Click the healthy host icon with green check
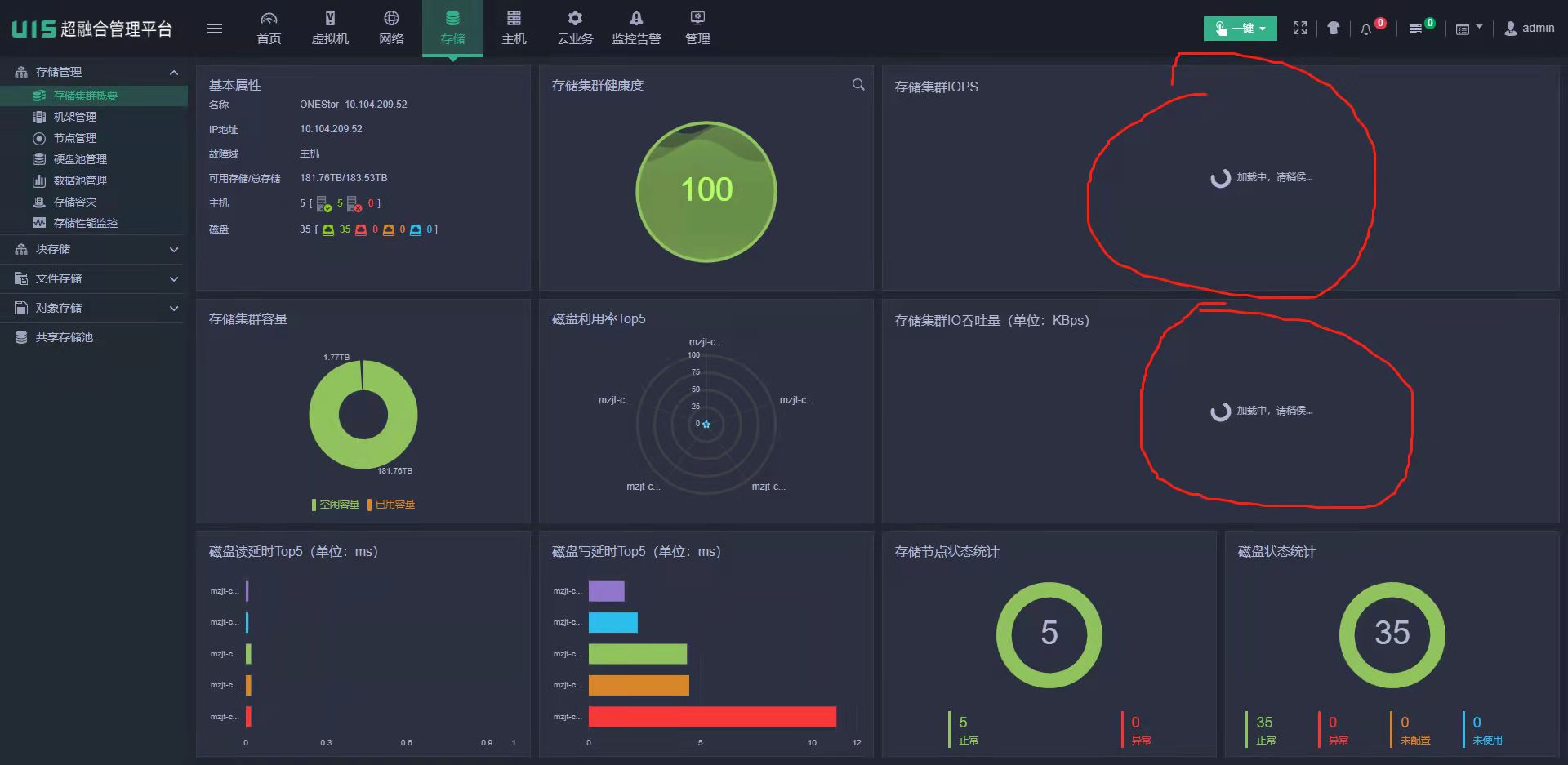 click(x=323, y=203)
